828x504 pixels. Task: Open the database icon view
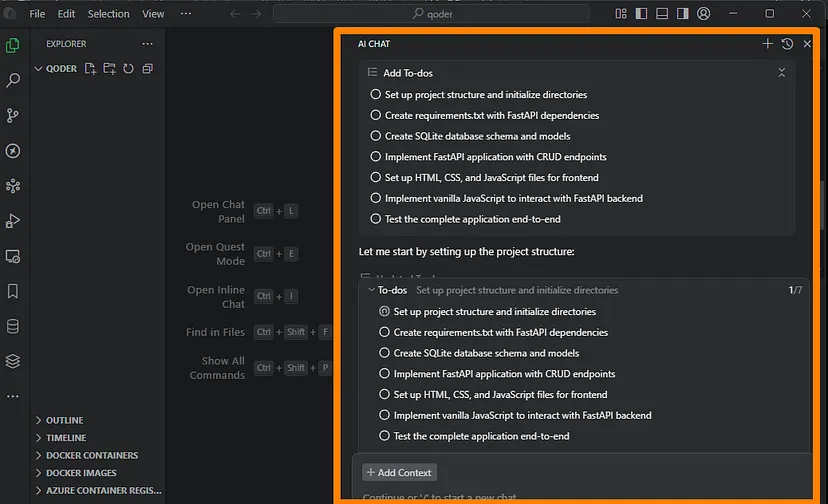click(x=13, y=326)
